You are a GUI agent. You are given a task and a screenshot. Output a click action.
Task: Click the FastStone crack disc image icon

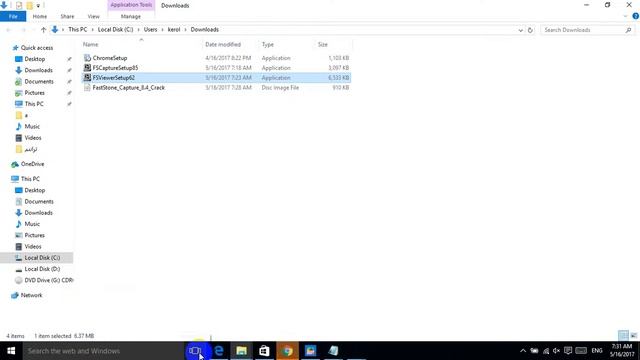pos(87,87)
